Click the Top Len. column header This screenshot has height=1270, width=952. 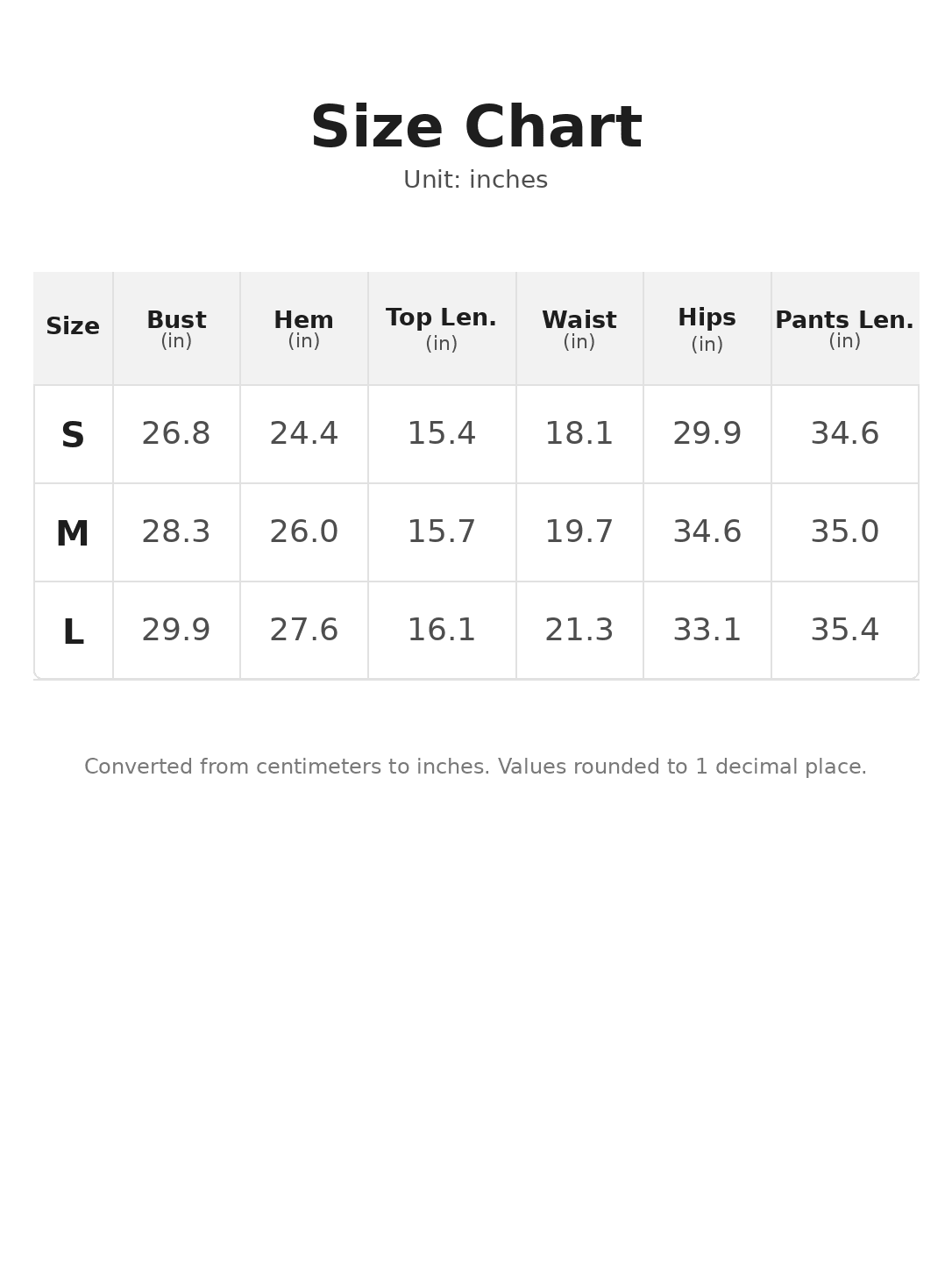(442, 329)
